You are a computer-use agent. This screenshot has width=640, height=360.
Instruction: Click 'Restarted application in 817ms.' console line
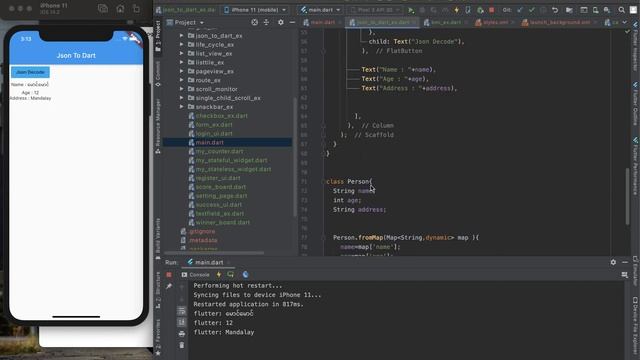[249, 304]
